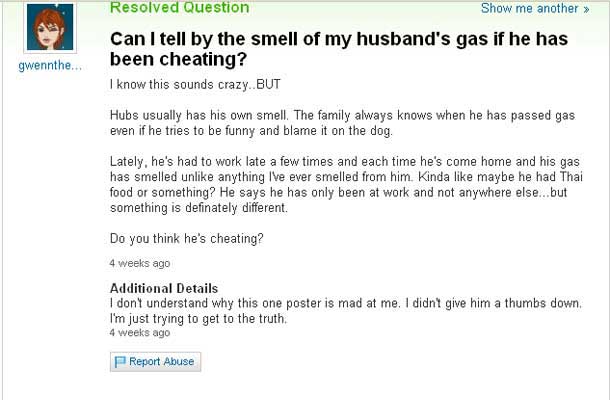Click the '4 weeks ago' timestamp above Additional Details
The height and width of the screenshot is (400, 610).
139,263
